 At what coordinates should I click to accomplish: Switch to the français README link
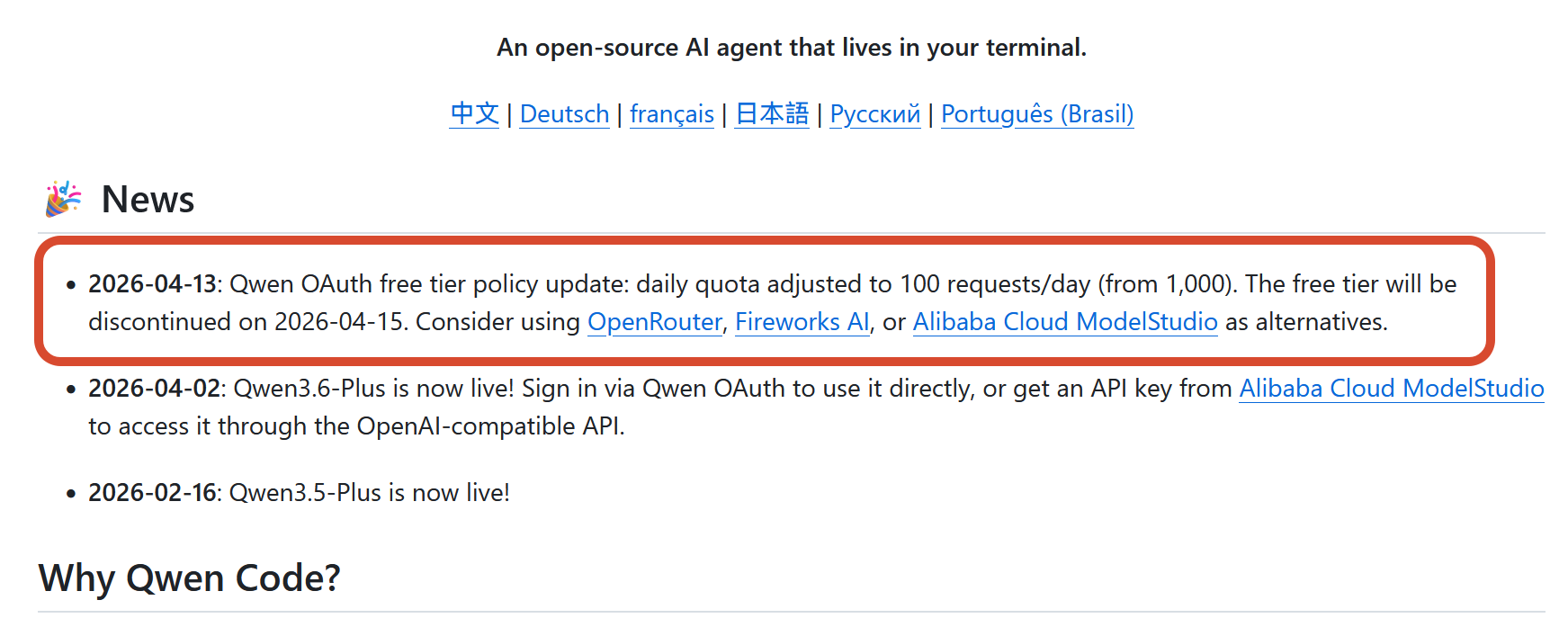pyautogui.click(x=671, y=114)
